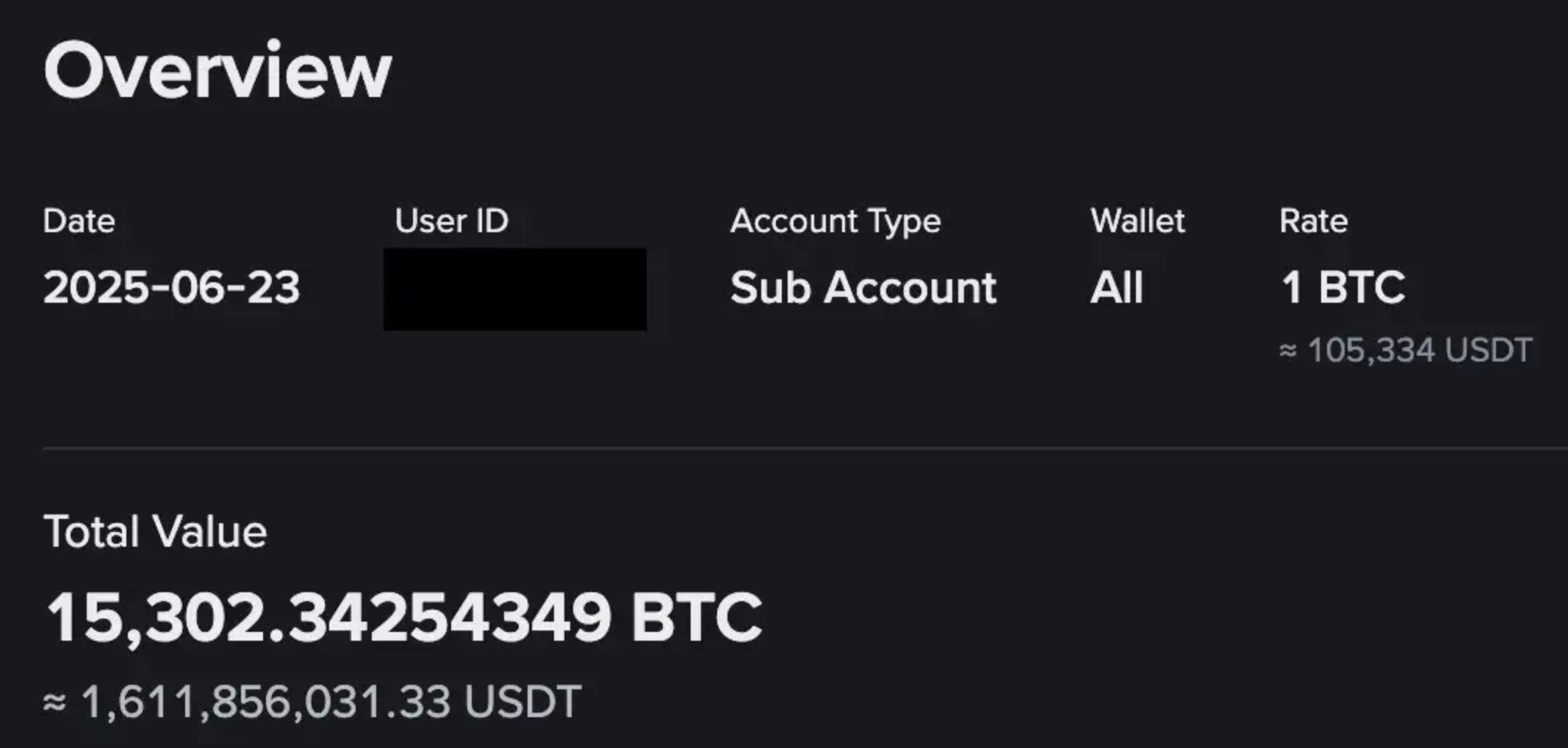1568x748 pixels.
Task: Click the blacked-out User ID box
Action: coord(515,290)
